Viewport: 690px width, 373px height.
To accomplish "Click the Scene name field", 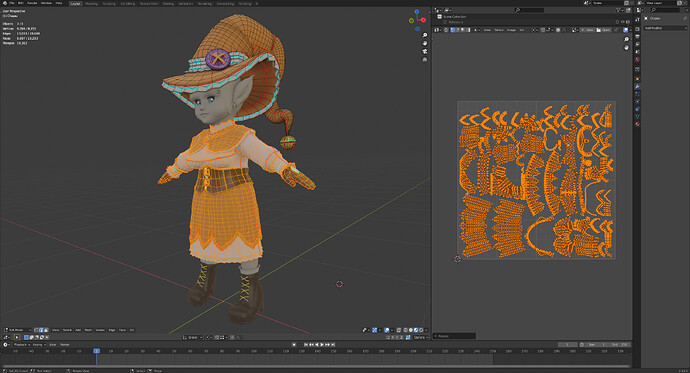I will (608, 3).
